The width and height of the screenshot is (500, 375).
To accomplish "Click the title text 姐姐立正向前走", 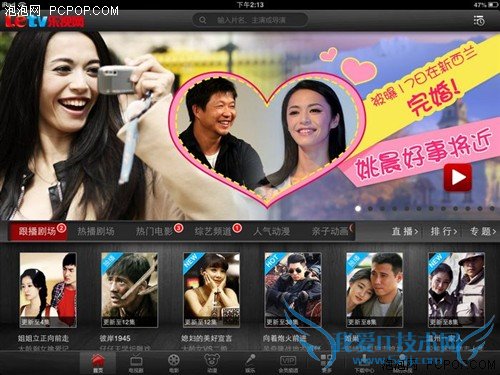I will (43, 338).
